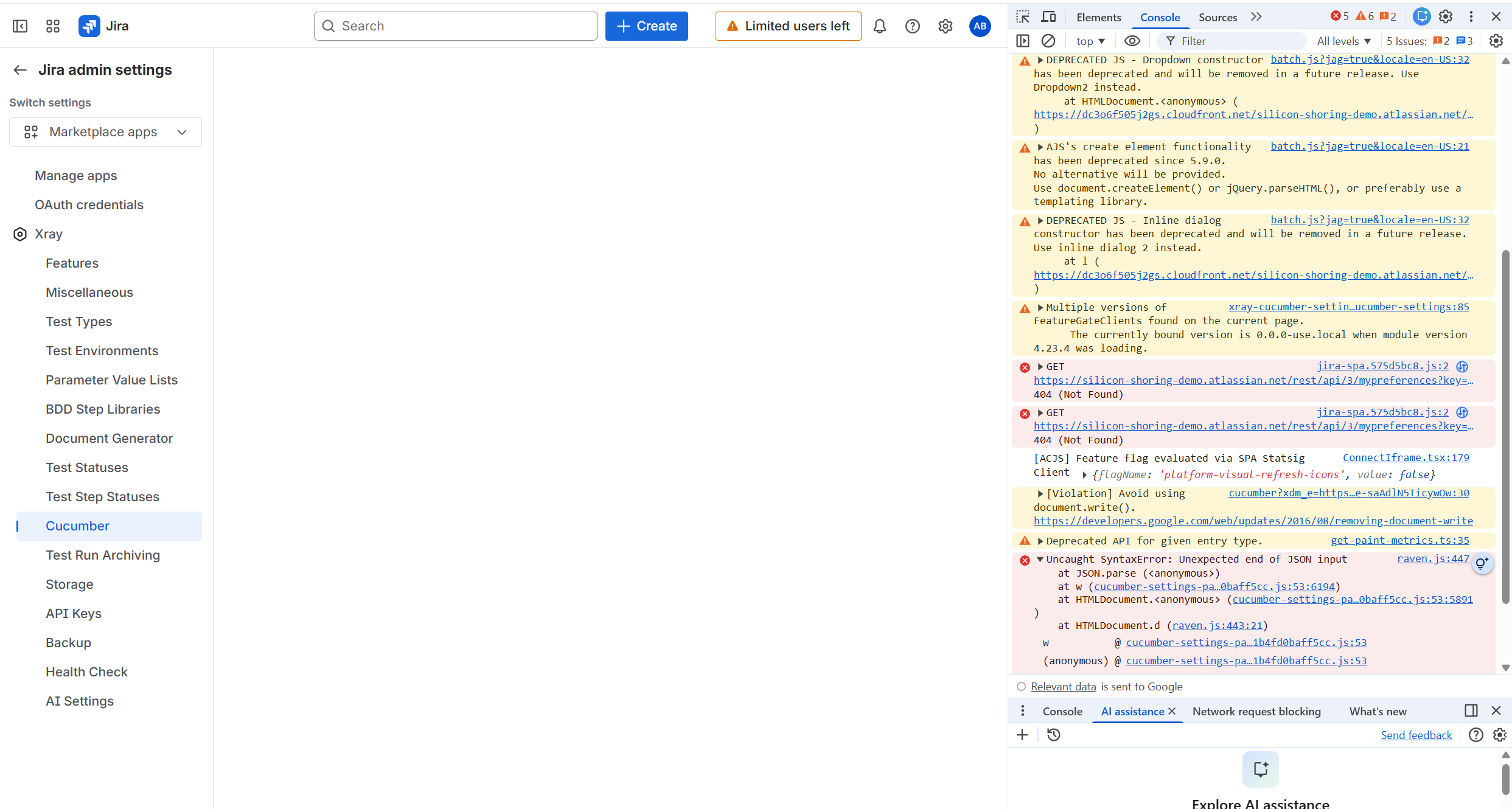
Task: Open AI assistance chat history icon
Action: click(1053, 735)
